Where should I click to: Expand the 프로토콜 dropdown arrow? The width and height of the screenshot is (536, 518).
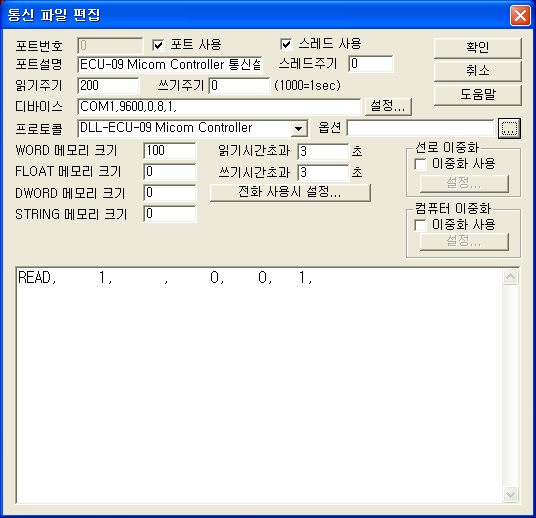[299, 129]
